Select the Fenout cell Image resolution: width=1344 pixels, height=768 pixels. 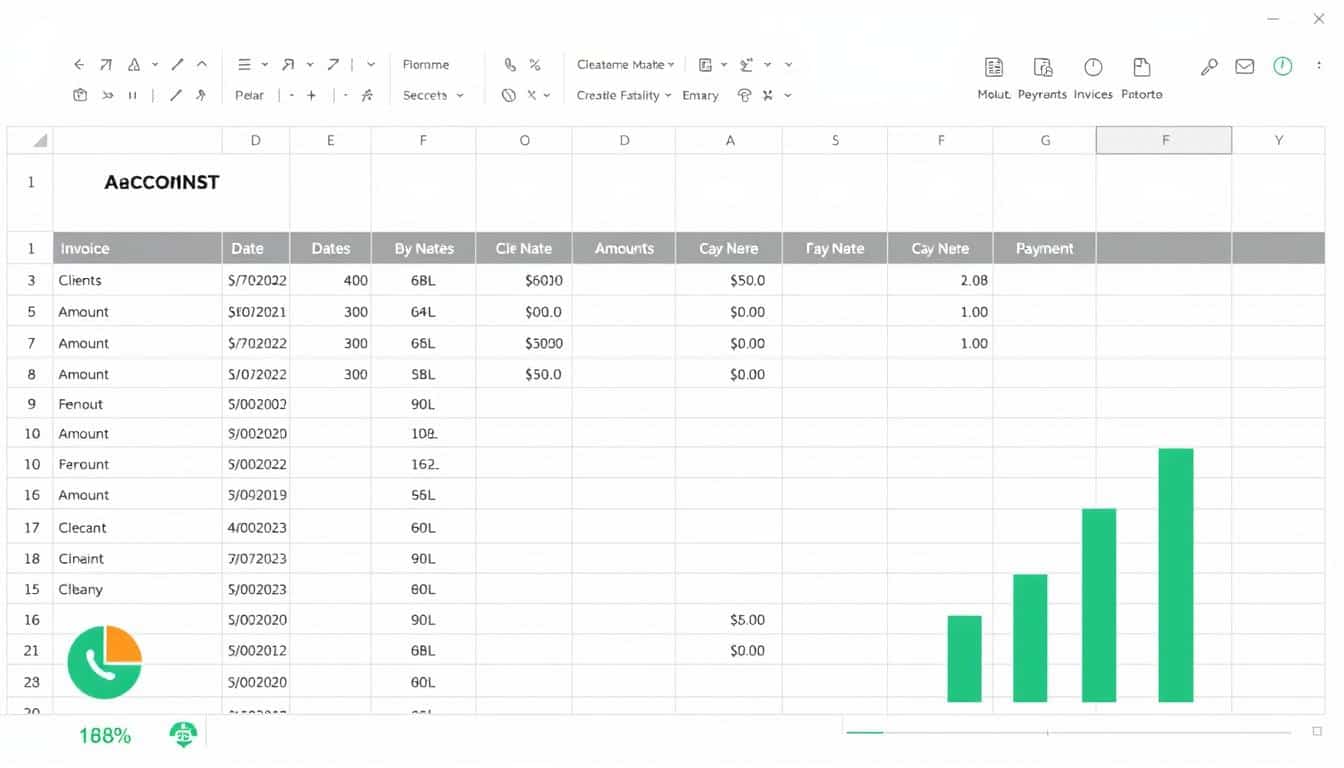click(137, 404)
